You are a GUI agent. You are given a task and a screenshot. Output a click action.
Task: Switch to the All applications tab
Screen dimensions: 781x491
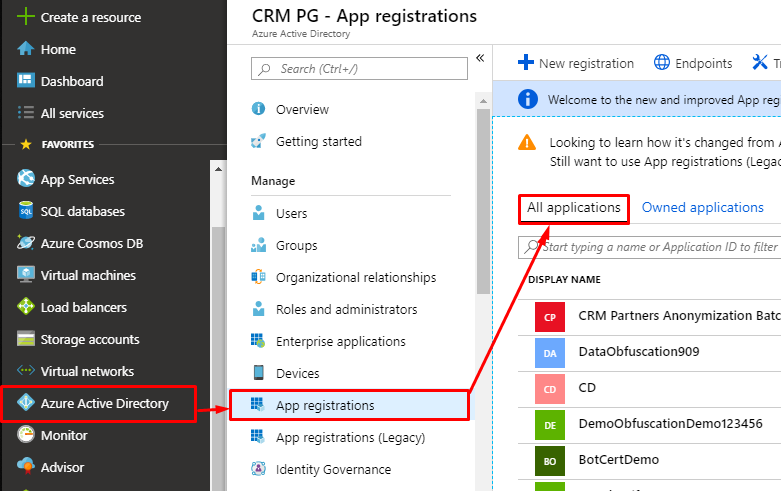574,208
